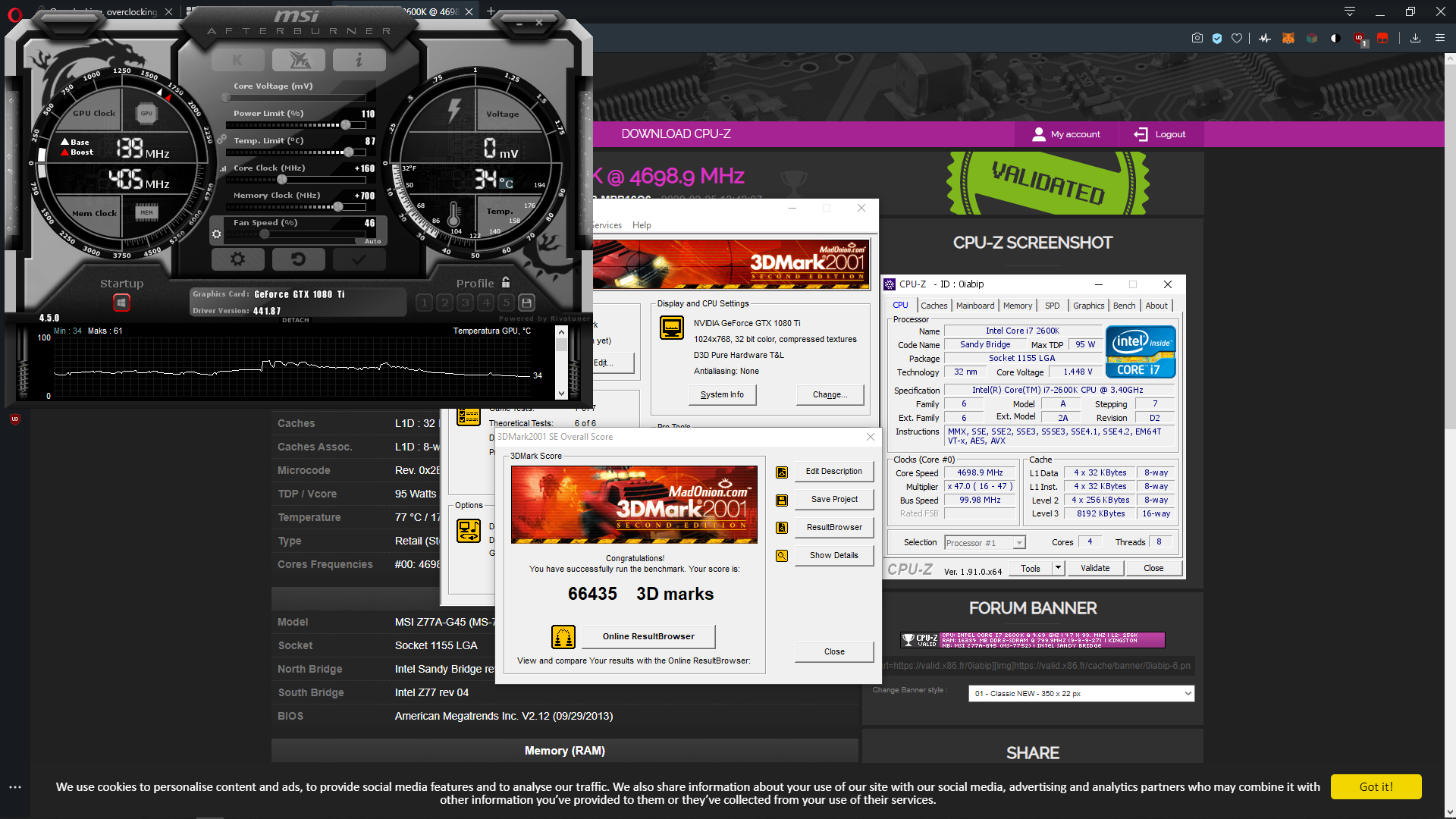The width and height of the screenshot is (1456, 819).
Task: Click the Afterburner OC Scanner jet icon
Action: (x=299, y=59)
